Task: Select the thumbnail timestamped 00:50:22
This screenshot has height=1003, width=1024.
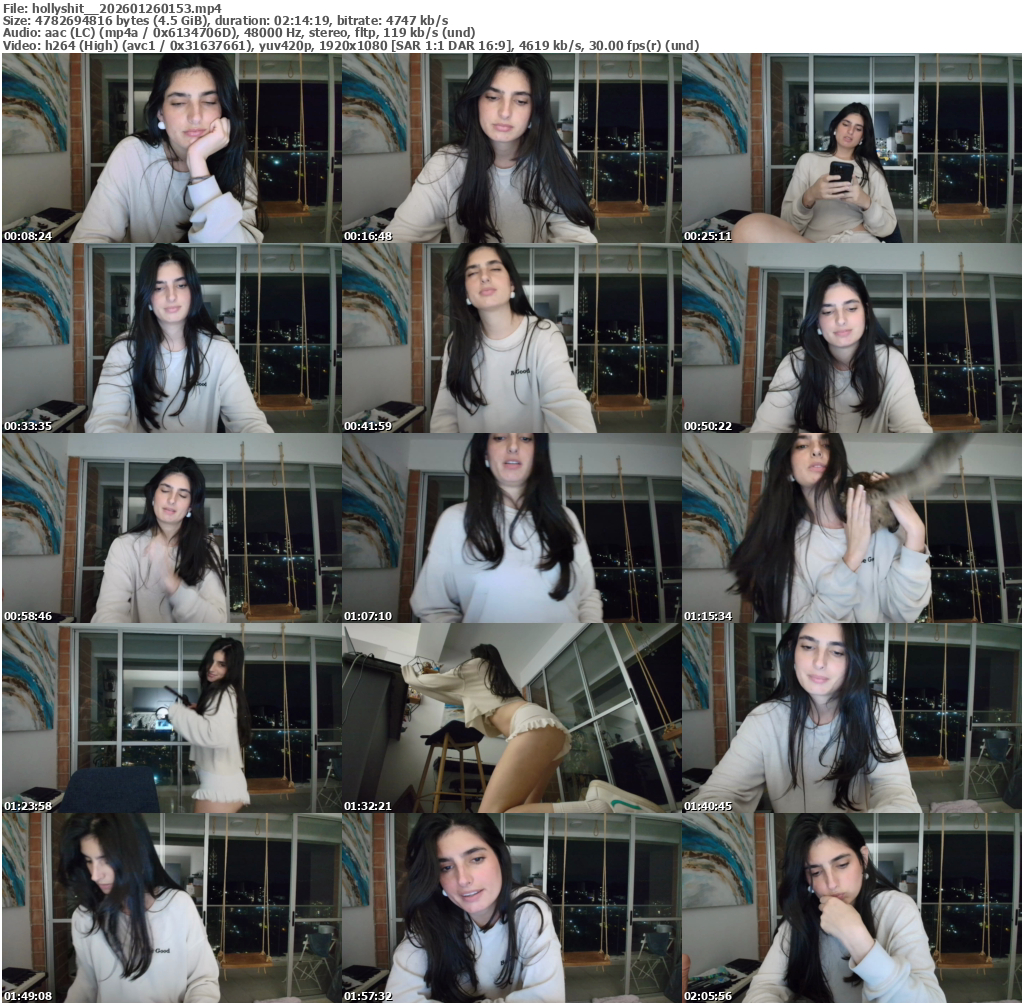Action: point(852,338)
